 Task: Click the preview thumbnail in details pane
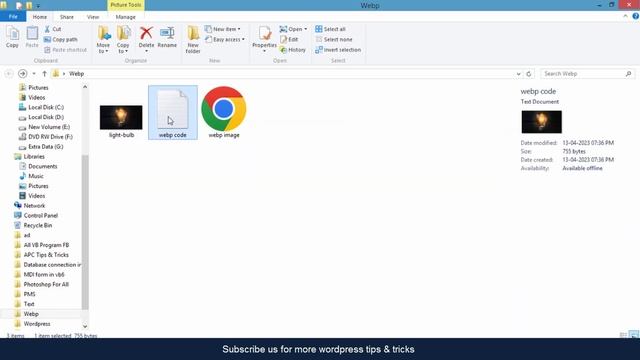coord(541,122)
